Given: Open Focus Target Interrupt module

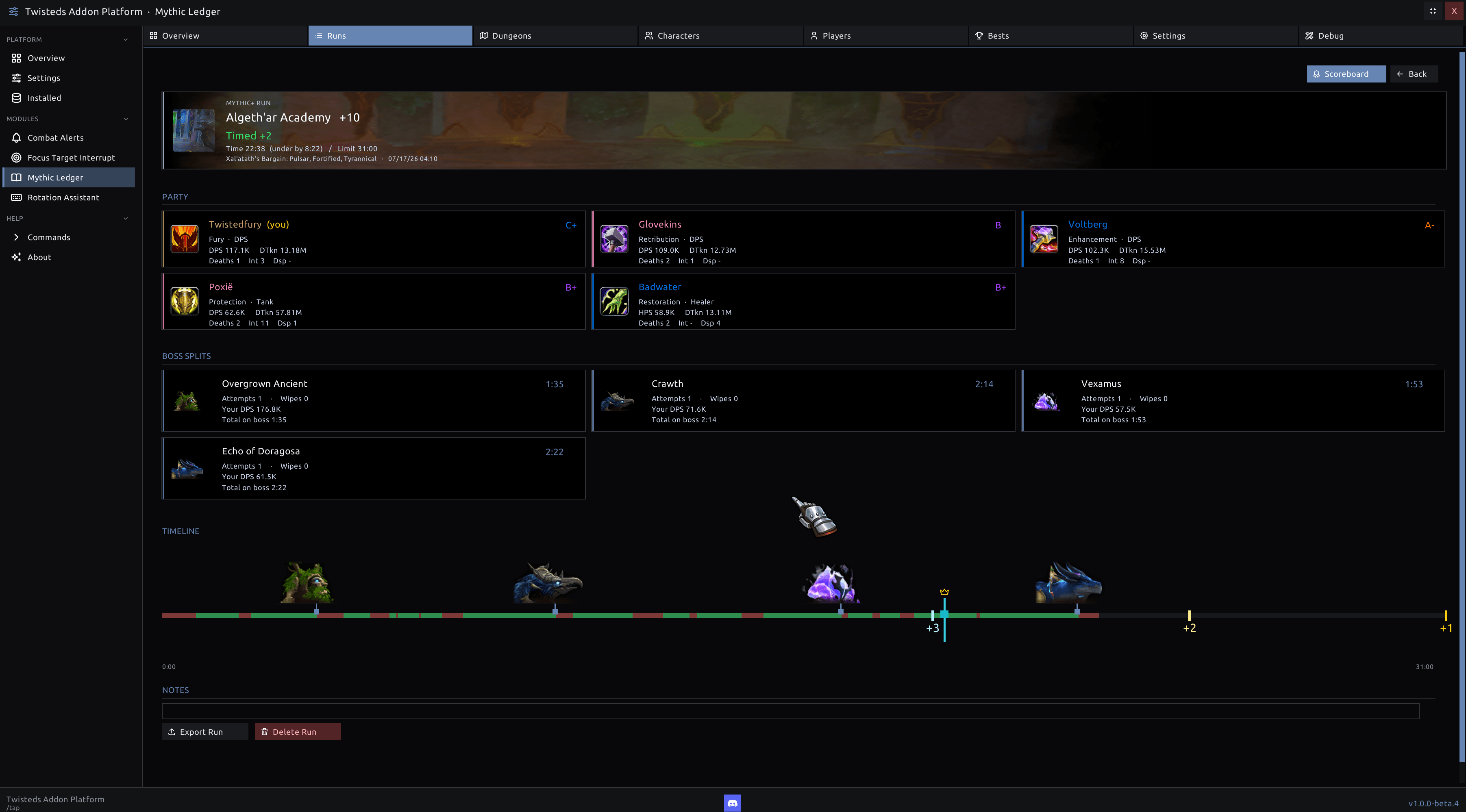Looking at the screenshot, I should point(68,158).
